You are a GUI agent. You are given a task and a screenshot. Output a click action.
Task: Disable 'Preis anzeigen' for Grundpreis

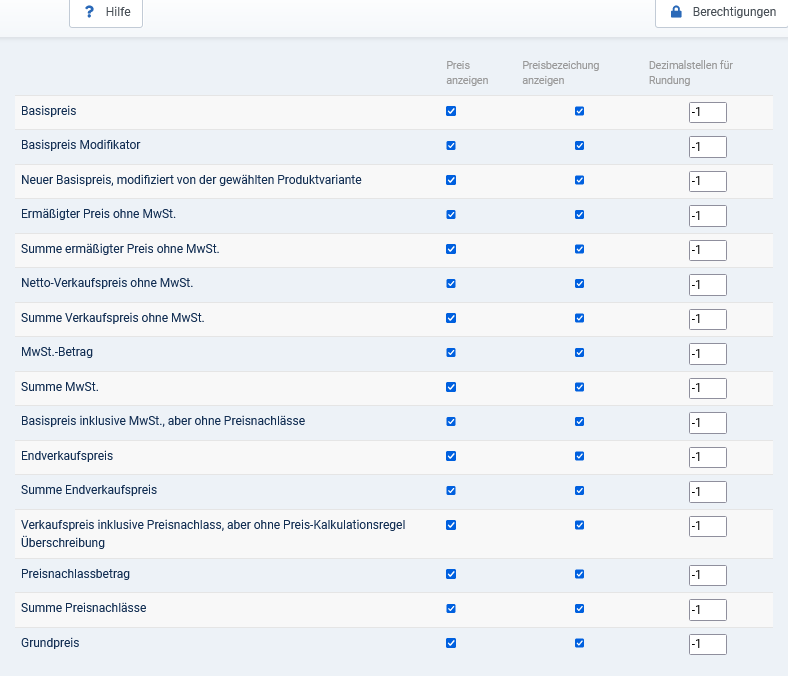(451, 643)
